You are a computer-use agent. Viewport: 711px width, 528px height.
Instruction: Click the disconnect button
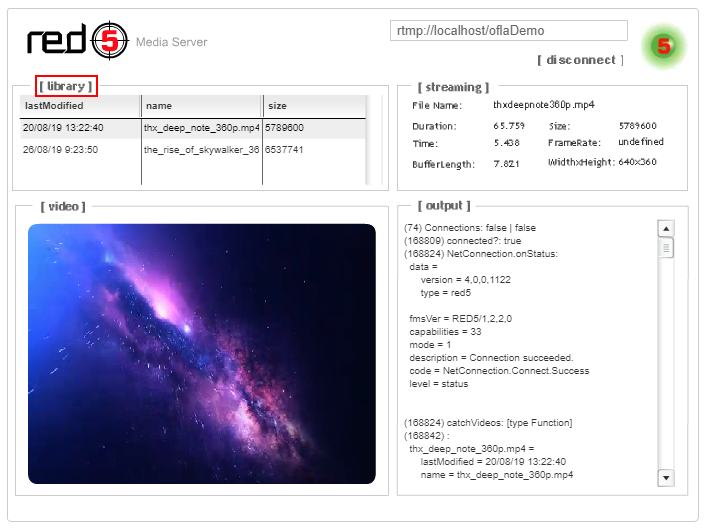(x=580, y=60)
